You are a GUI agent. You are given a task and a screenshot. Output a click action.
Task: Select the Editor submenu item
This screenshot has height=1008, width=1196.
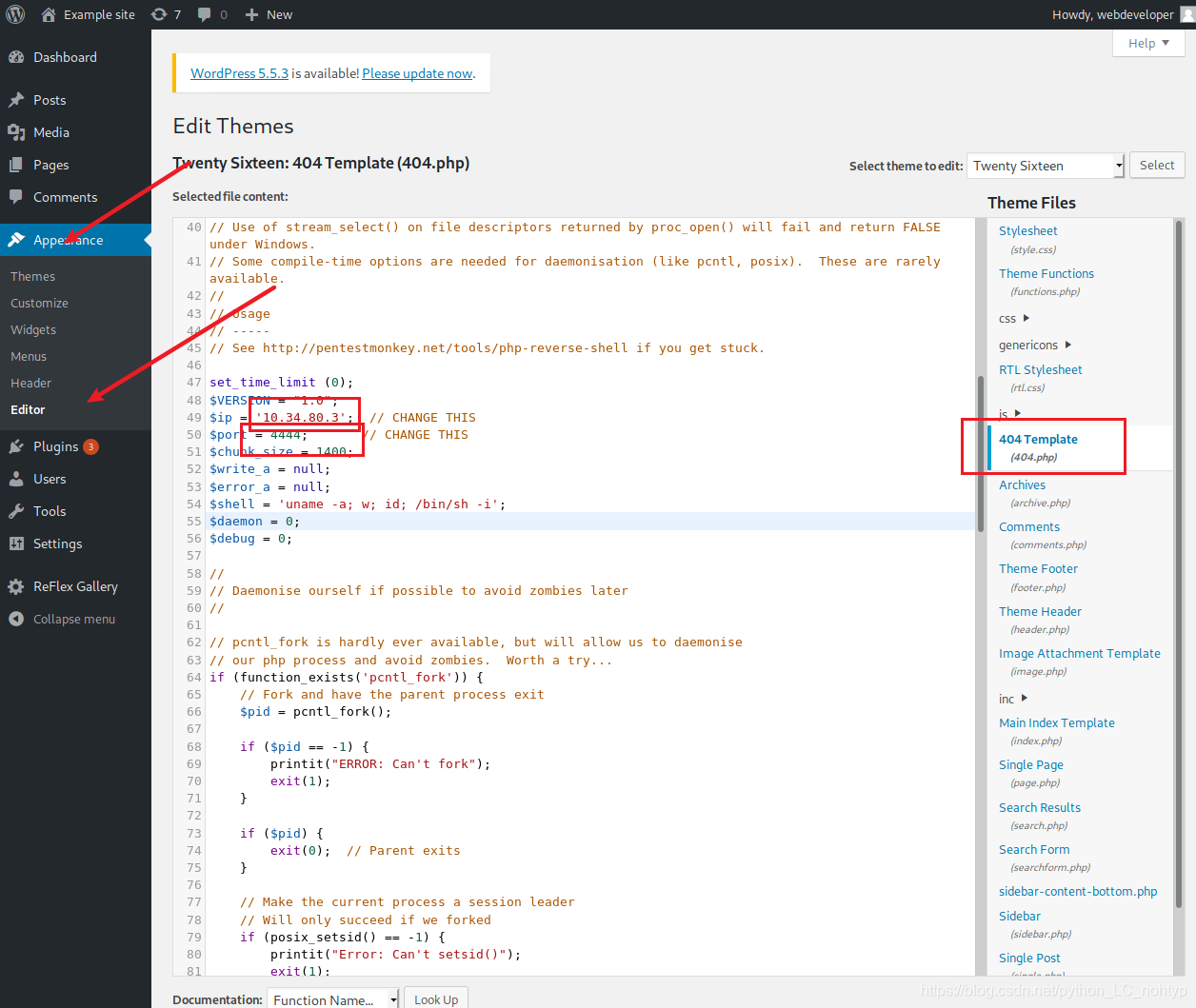[x=28, y=409]
